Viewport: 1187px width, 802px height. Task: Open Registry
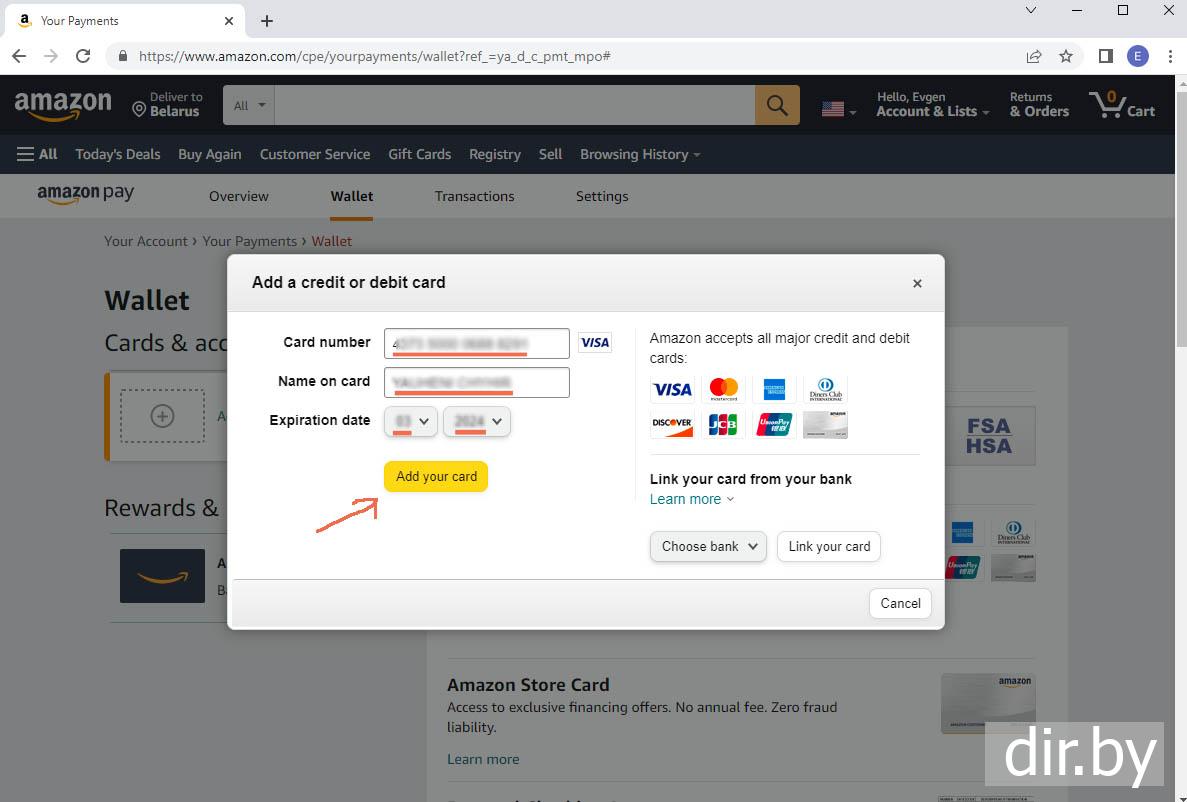pos(495,154)
